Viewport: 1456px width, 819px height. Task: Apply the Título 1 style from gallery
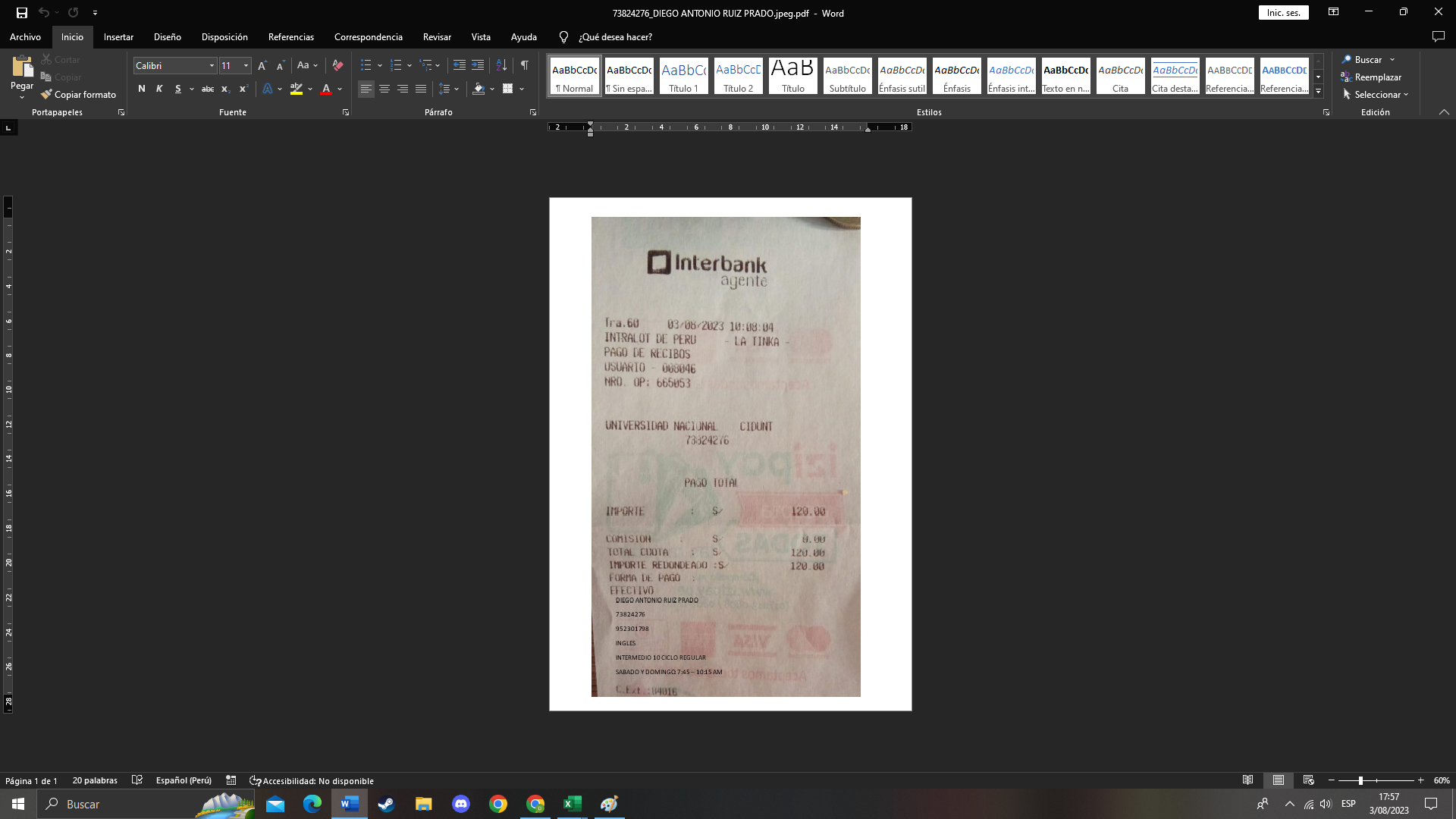(x=684, y=77)
